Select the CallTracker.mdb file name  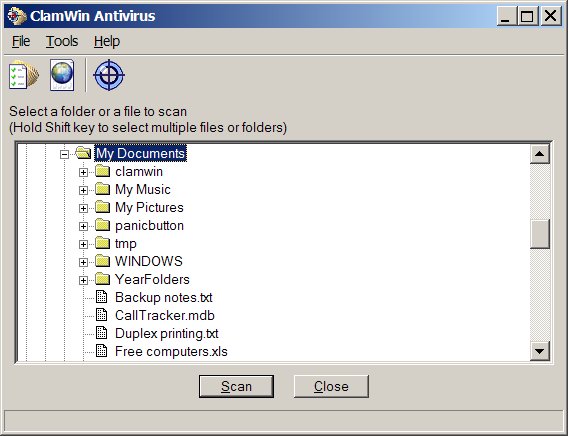point(165,315)
